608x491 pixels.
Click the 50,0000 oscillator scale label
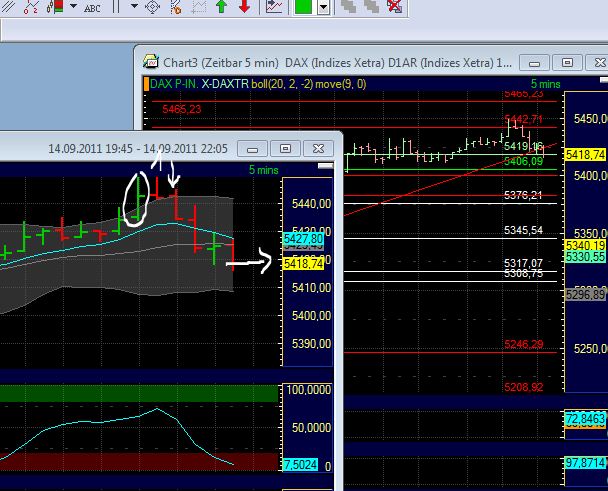click(x=311, y=427)
